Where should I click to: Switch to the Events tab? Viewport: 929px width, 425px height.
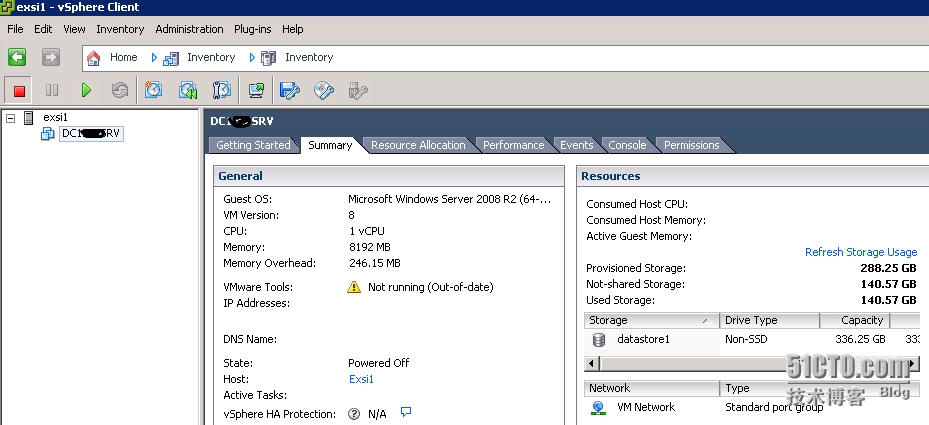pyautogui.click(x=576, y=145)
